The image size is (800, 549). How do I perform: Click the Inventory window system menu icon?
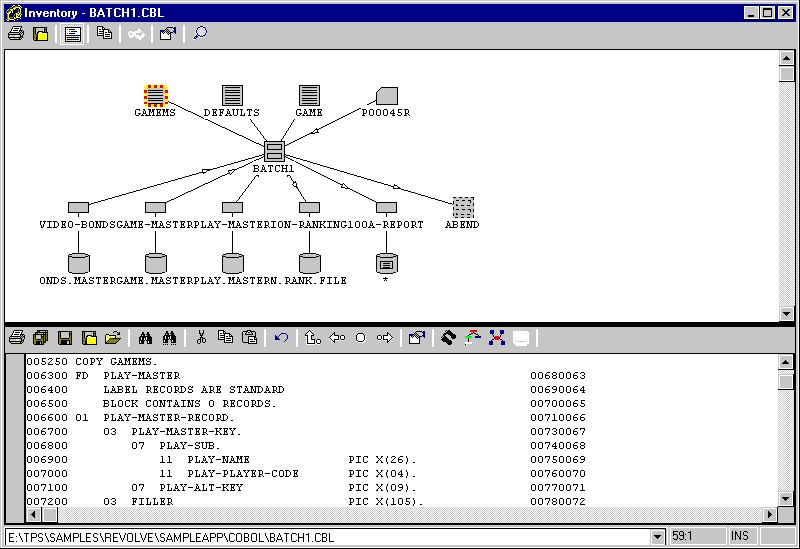click(x=12, y=12)
